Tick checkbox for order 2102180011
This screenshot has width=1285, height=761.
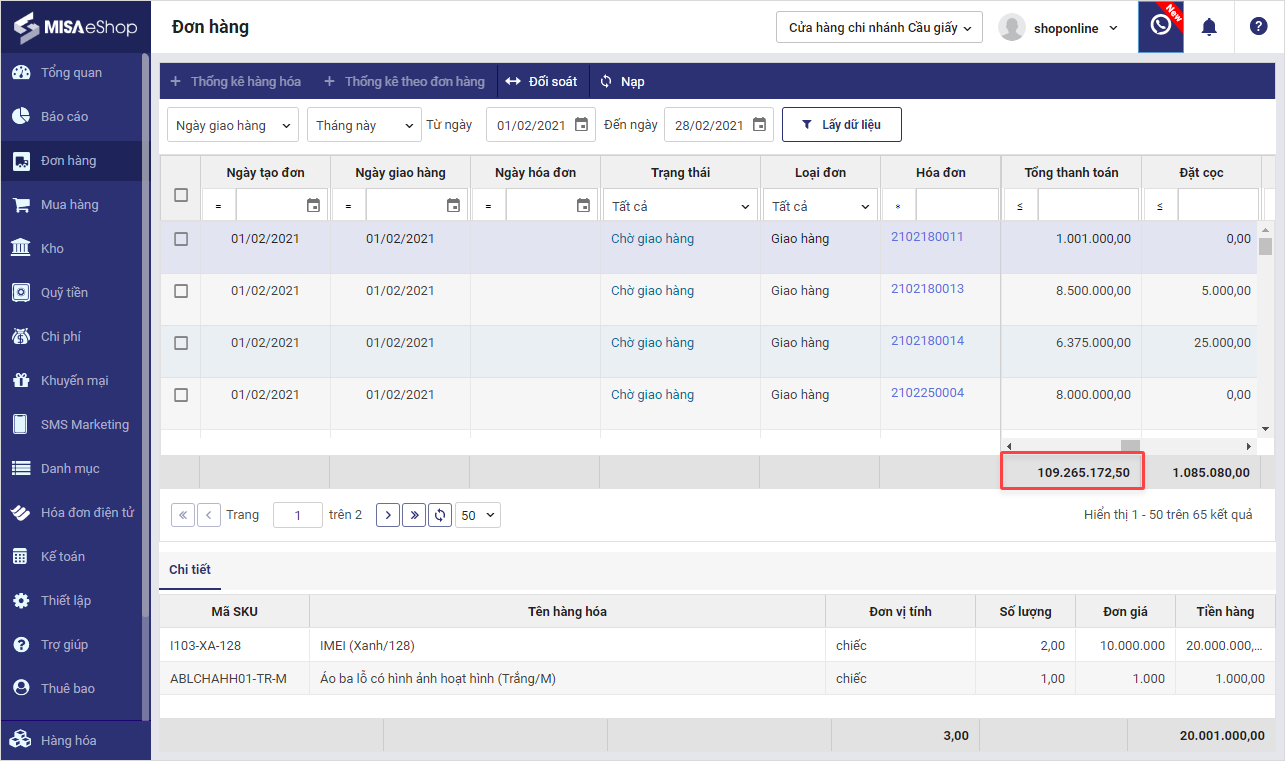click(x=181, y=239)
